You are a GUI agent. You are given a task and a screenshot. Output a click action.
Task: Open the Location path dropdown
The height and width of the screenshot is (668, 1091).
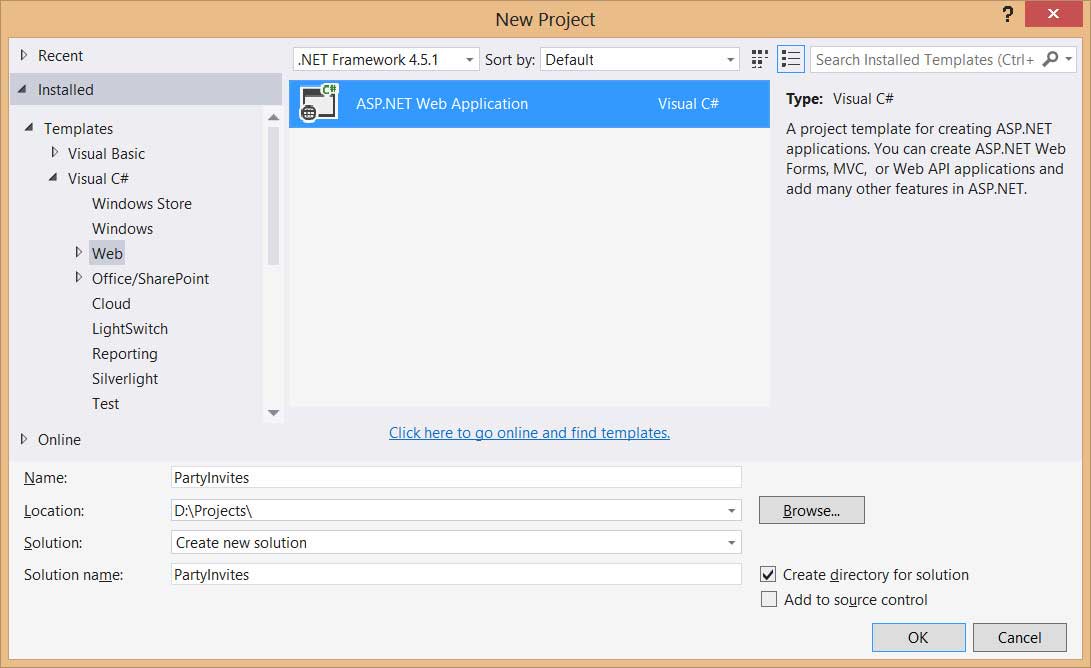[x=731, y=511]
